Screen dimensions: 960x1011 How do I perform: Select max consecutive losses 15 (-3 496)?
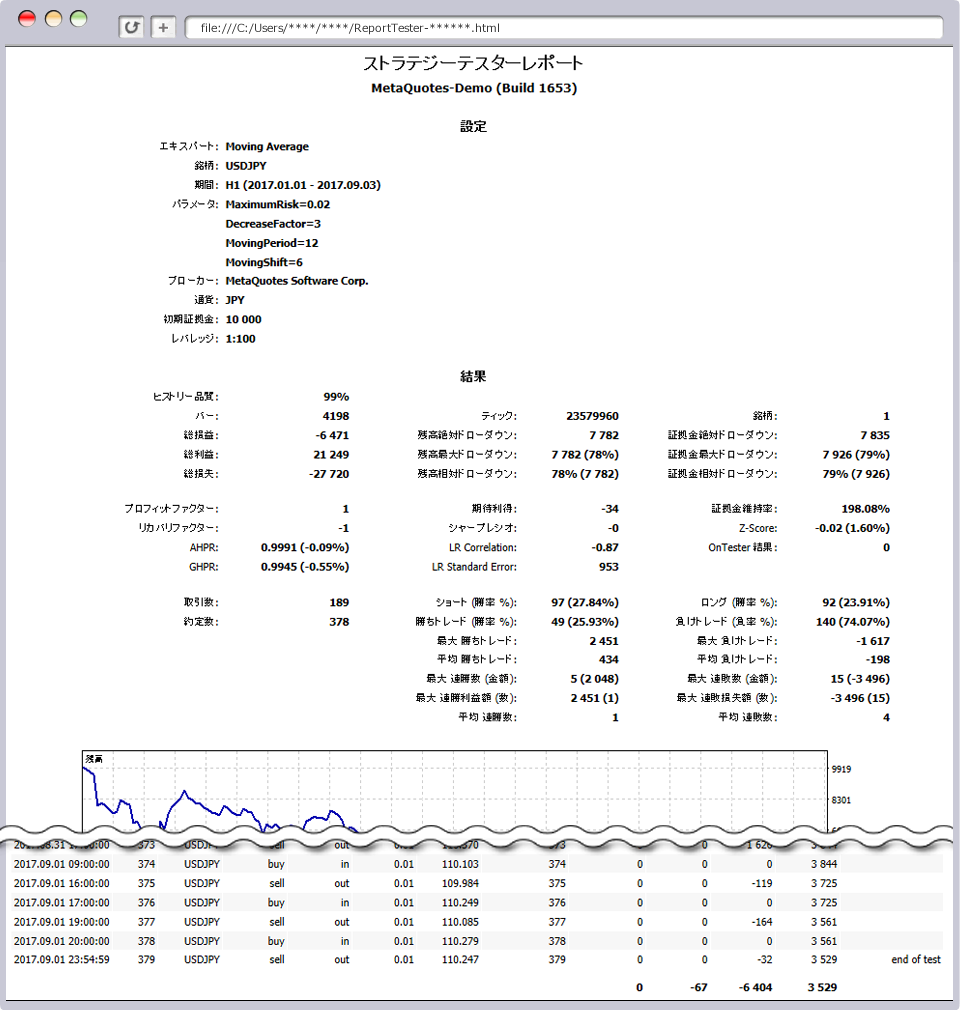click(860, 679)
